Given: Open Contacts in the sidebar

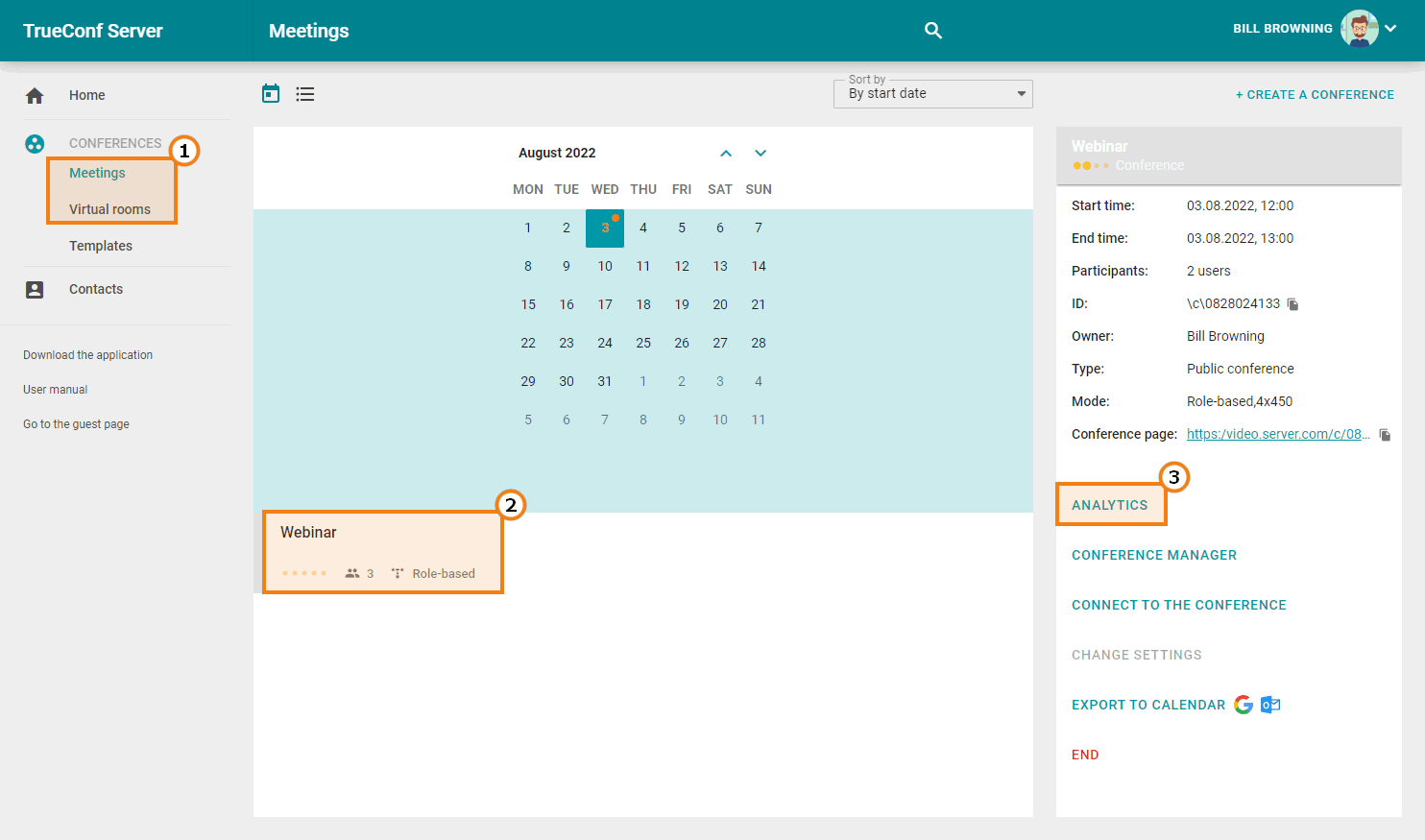Looking at the screenshot, I should coord(96,289).
